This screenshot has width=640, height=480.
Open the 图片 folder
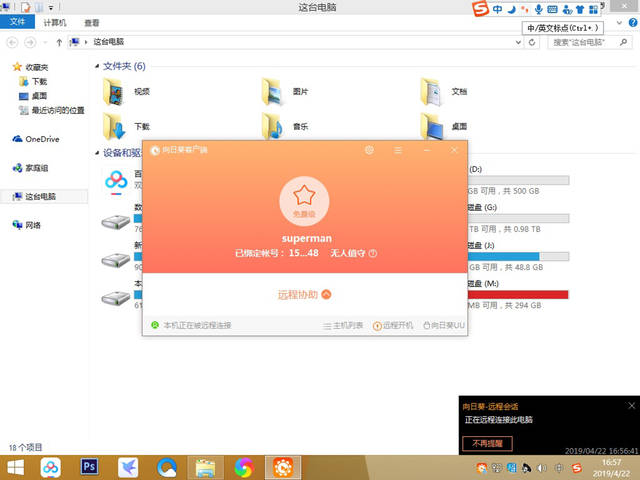[285, 91]
